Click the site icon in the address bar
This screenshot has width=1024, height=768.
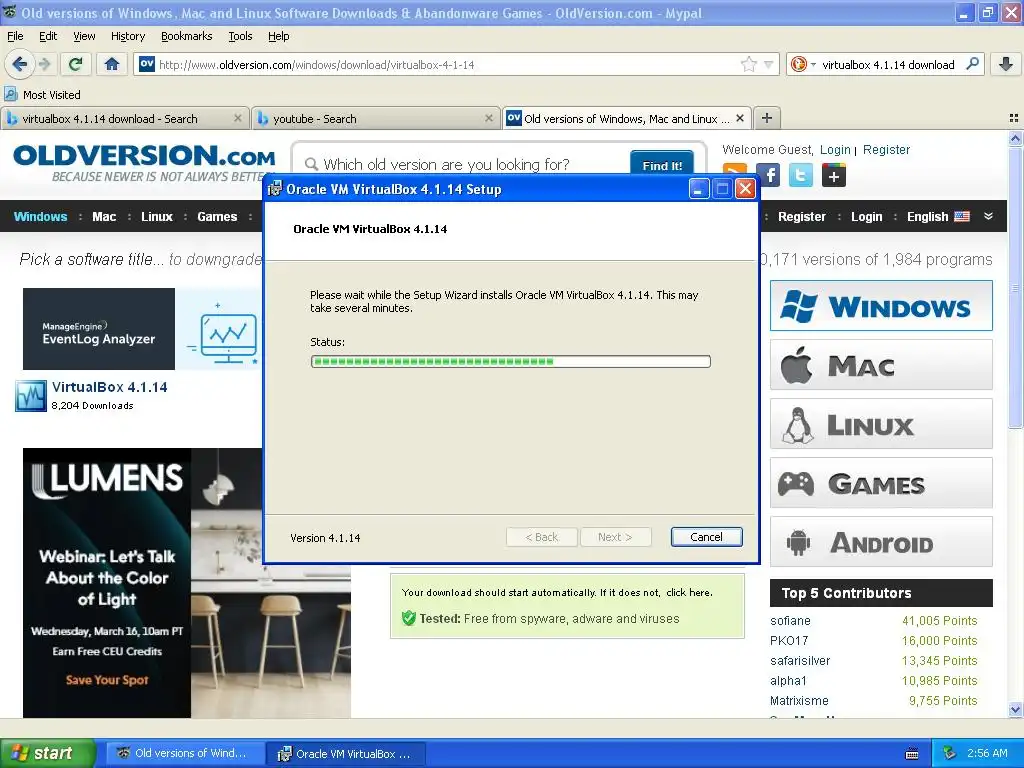pyautogui.click(x=147, y=64)
